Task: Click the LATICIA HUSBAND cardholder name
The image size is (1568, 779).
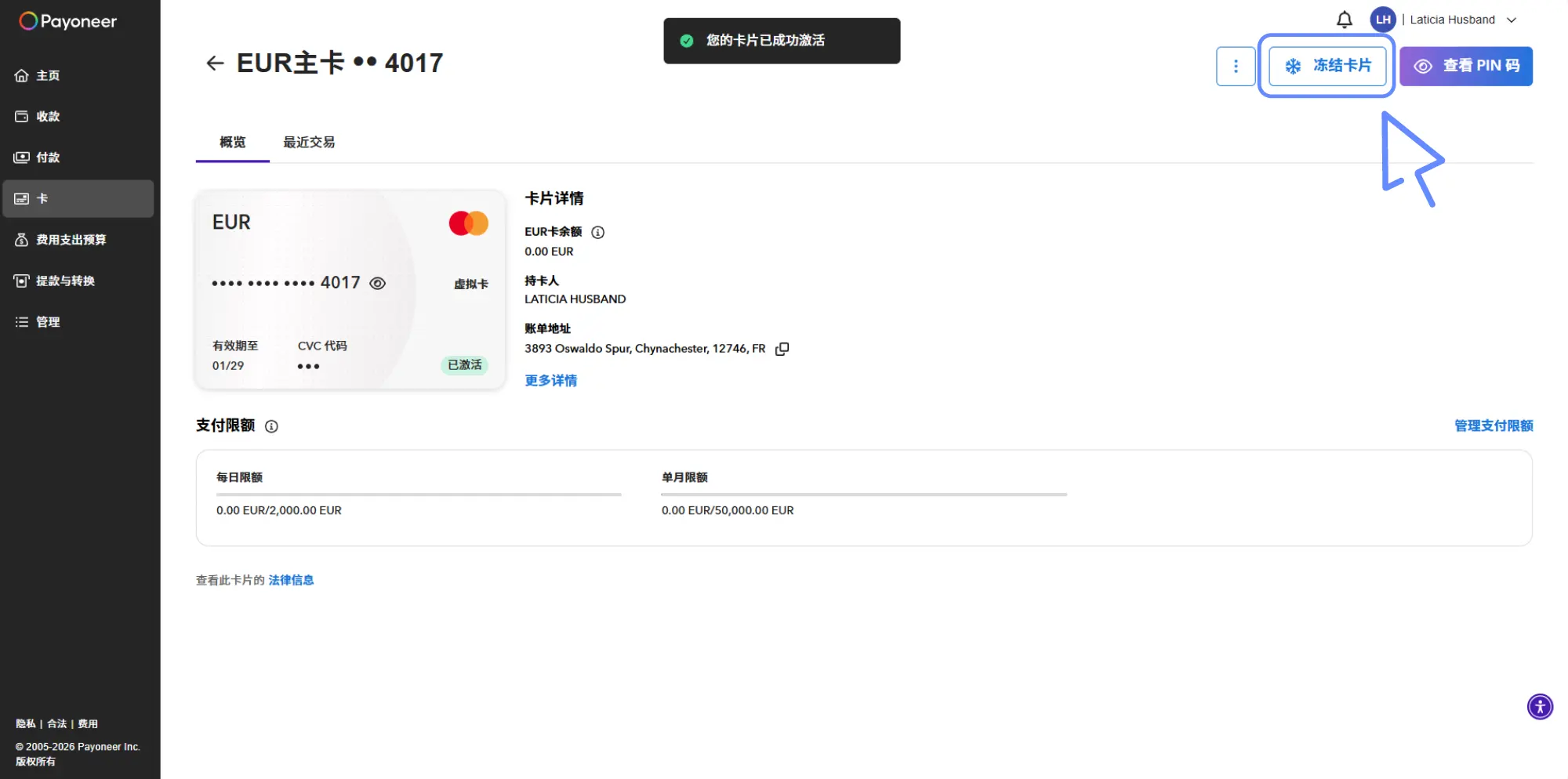Action: (575, 299)
